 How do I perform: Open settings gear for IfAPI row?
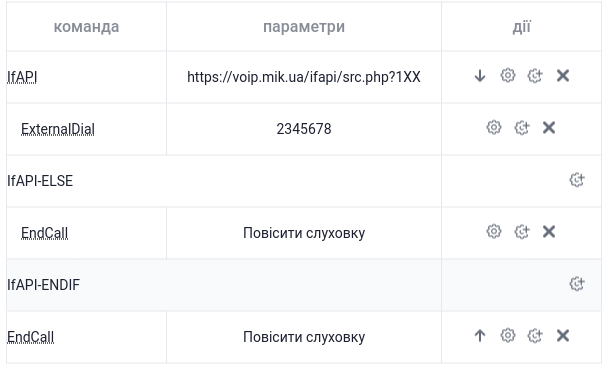(x=508, y=75)
